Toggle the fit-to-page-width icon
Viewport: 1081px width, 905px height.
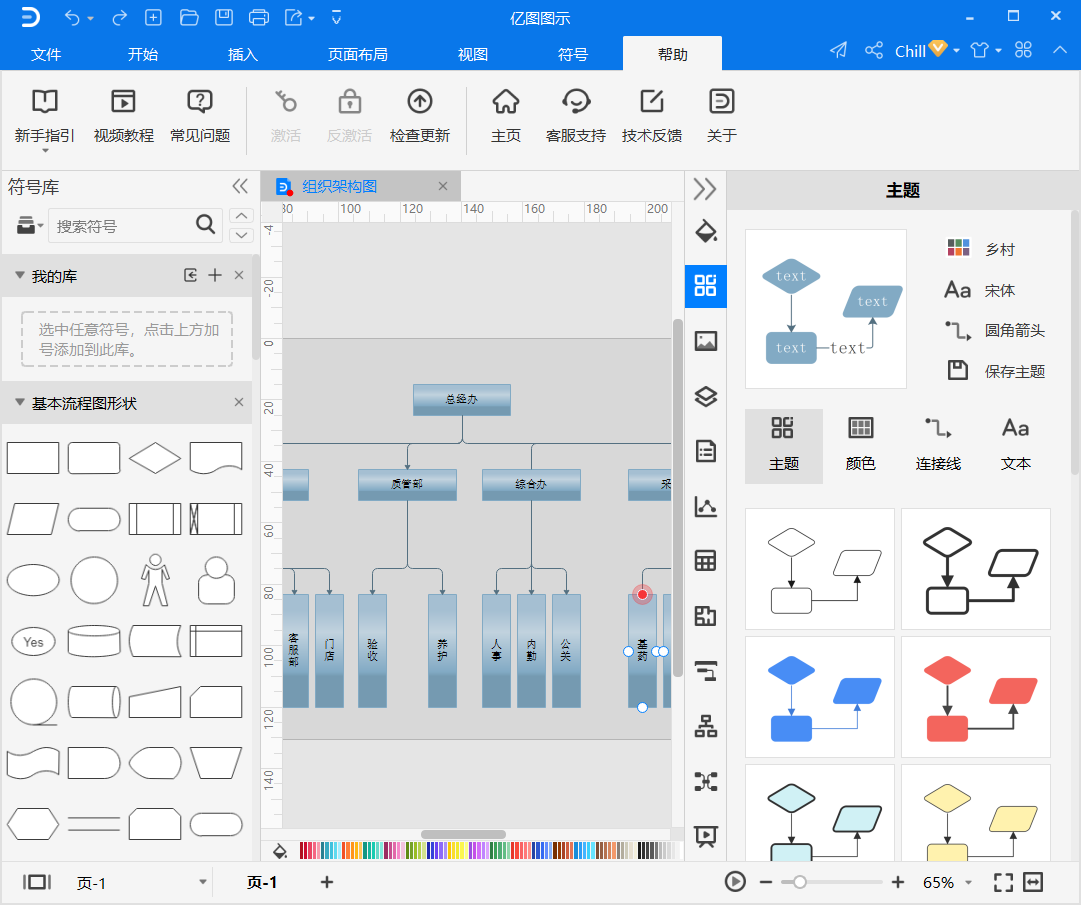pos(1033,882)
